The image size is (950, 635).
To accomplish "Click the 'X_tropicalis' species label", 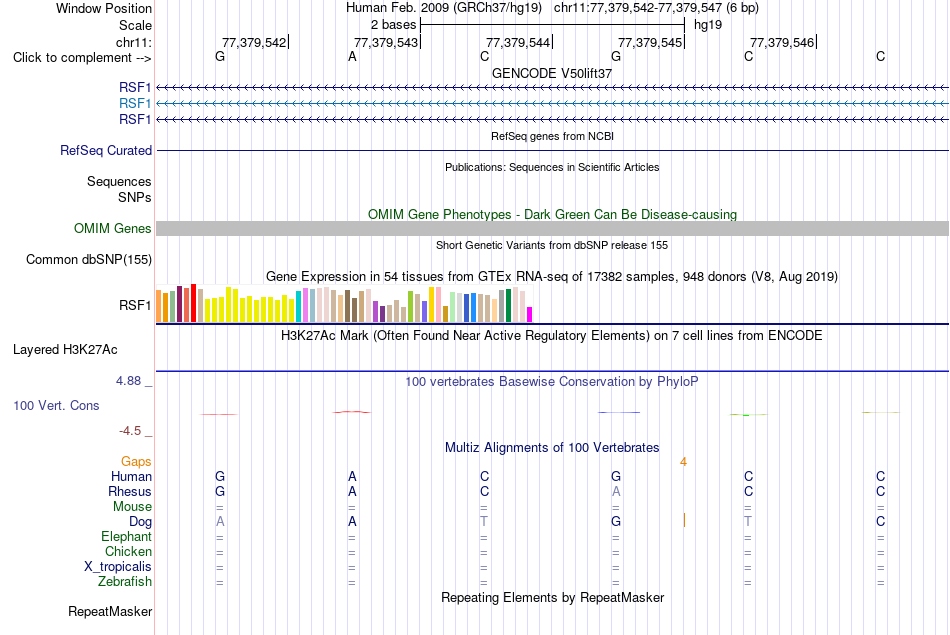I will 118,567.
